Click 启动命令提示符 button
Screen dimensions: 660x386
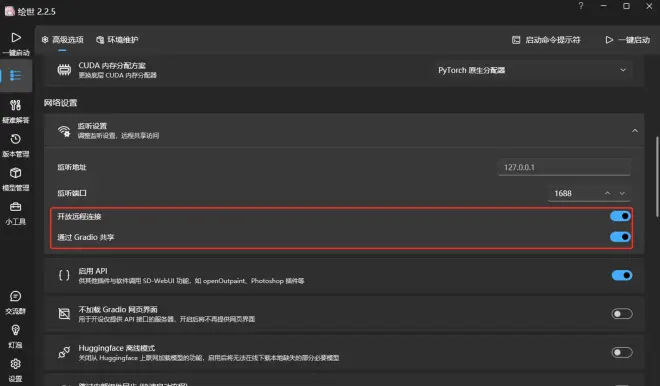click(x=546, y=40)
